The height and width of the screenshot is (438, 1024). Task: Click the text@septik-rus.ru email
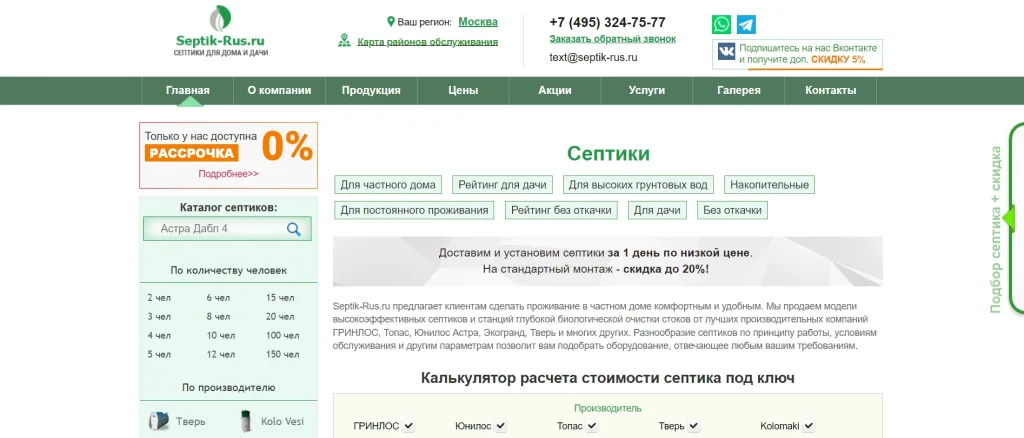coord(593,57)
